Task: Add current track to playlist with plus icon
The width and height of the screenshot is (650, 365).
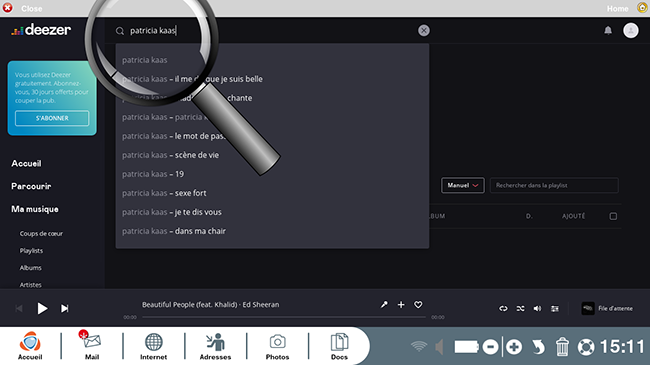Action: (401, 304)
